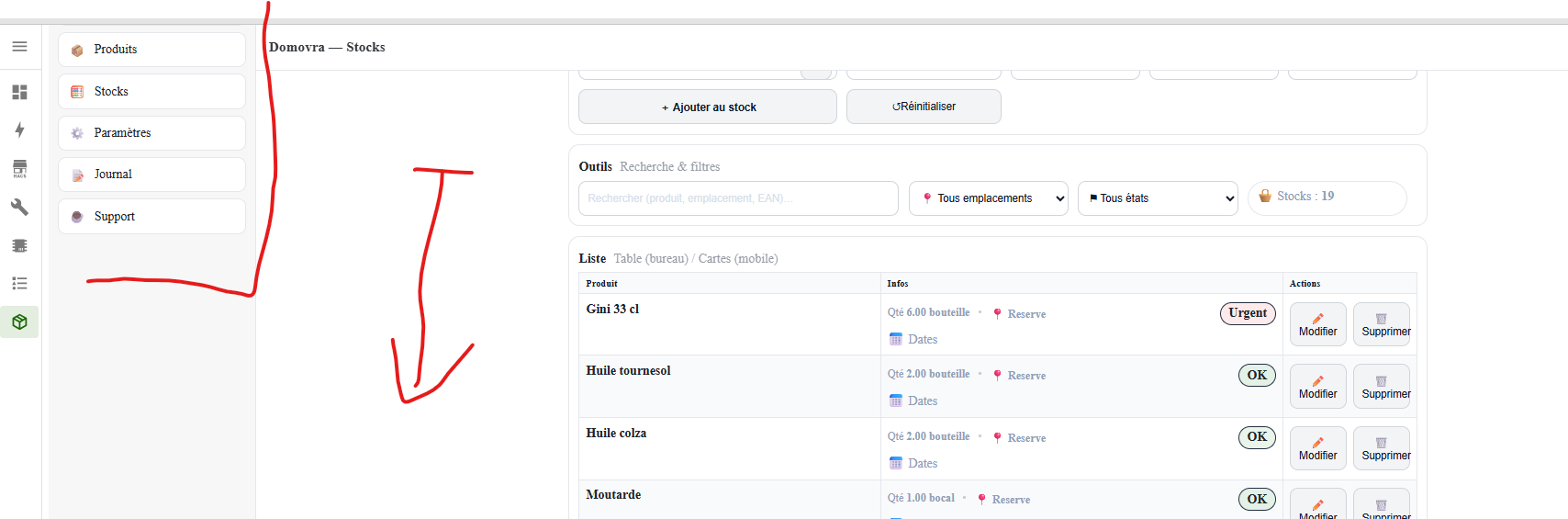This screenshot has width=1568, height=519.
Task: Click the OK badge on Huile tournesol
Action: point(1257,375)
